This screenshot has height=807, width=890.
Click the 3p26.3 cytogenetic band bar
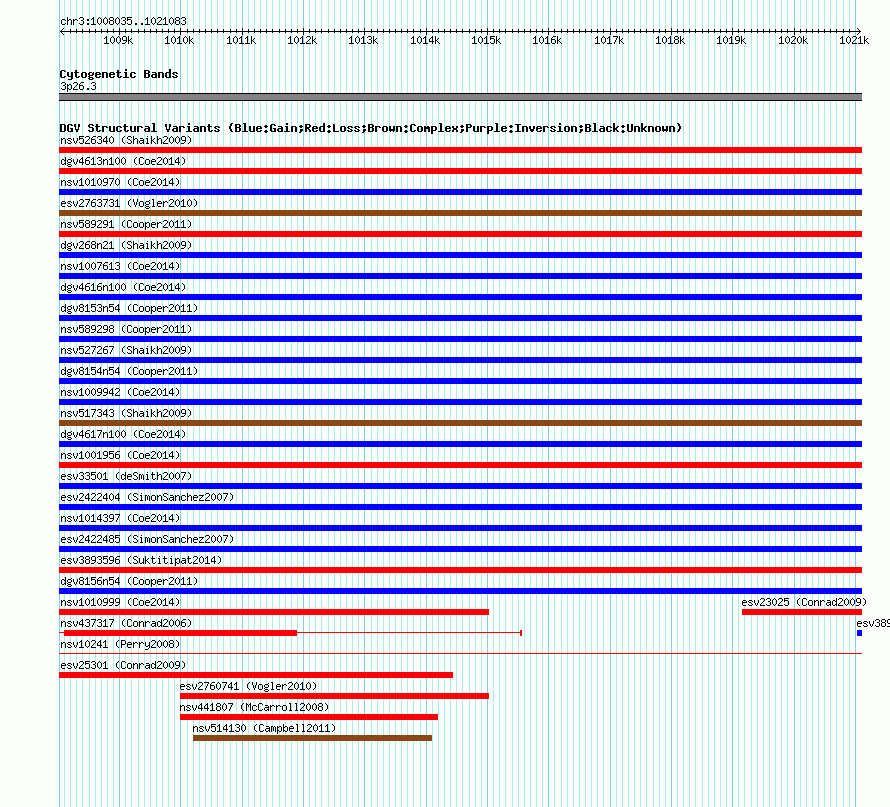click(460, 97)
